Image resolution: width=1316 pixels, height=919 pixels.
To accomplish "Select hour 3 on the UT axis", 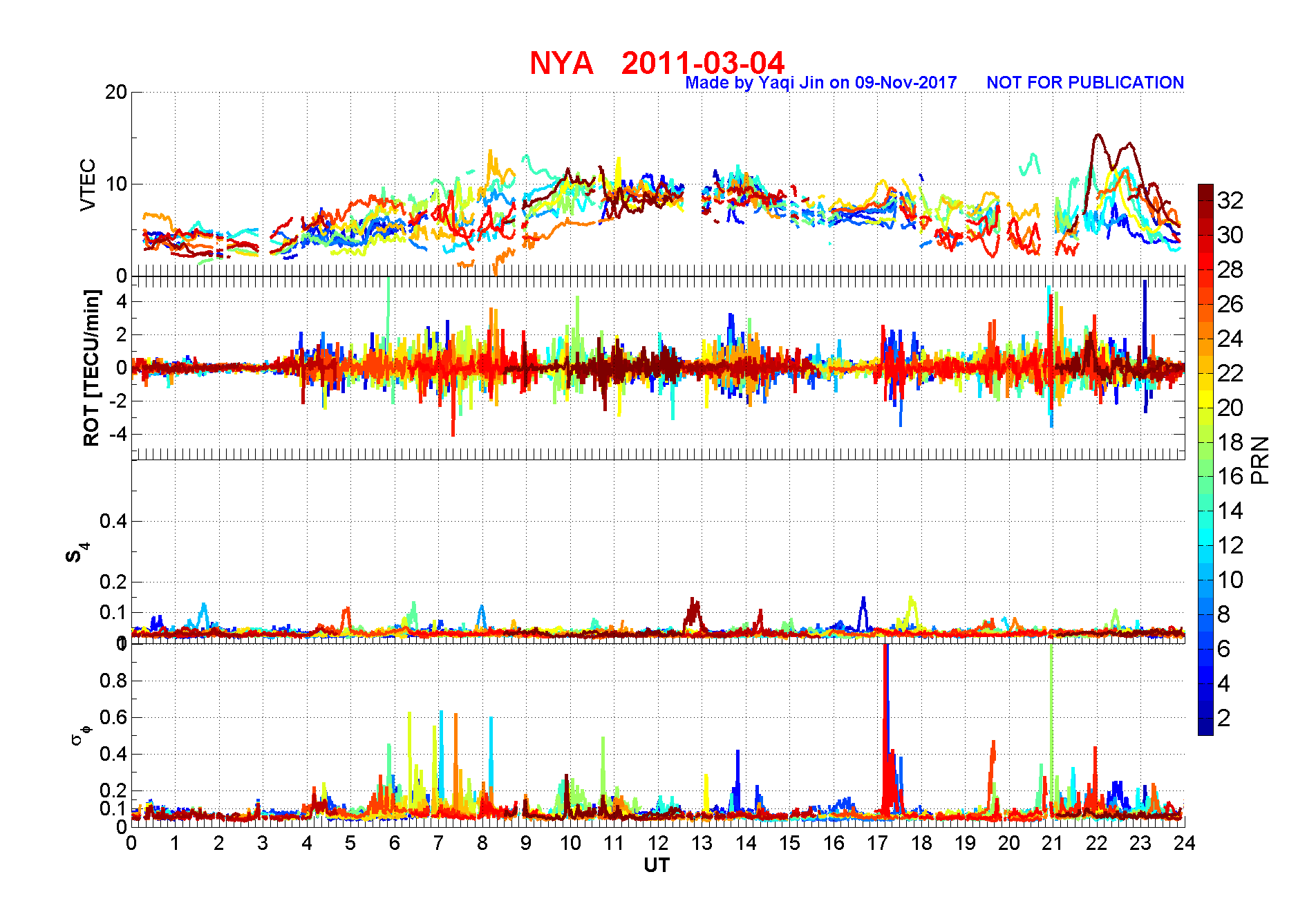I will click(x=263, y=843).
